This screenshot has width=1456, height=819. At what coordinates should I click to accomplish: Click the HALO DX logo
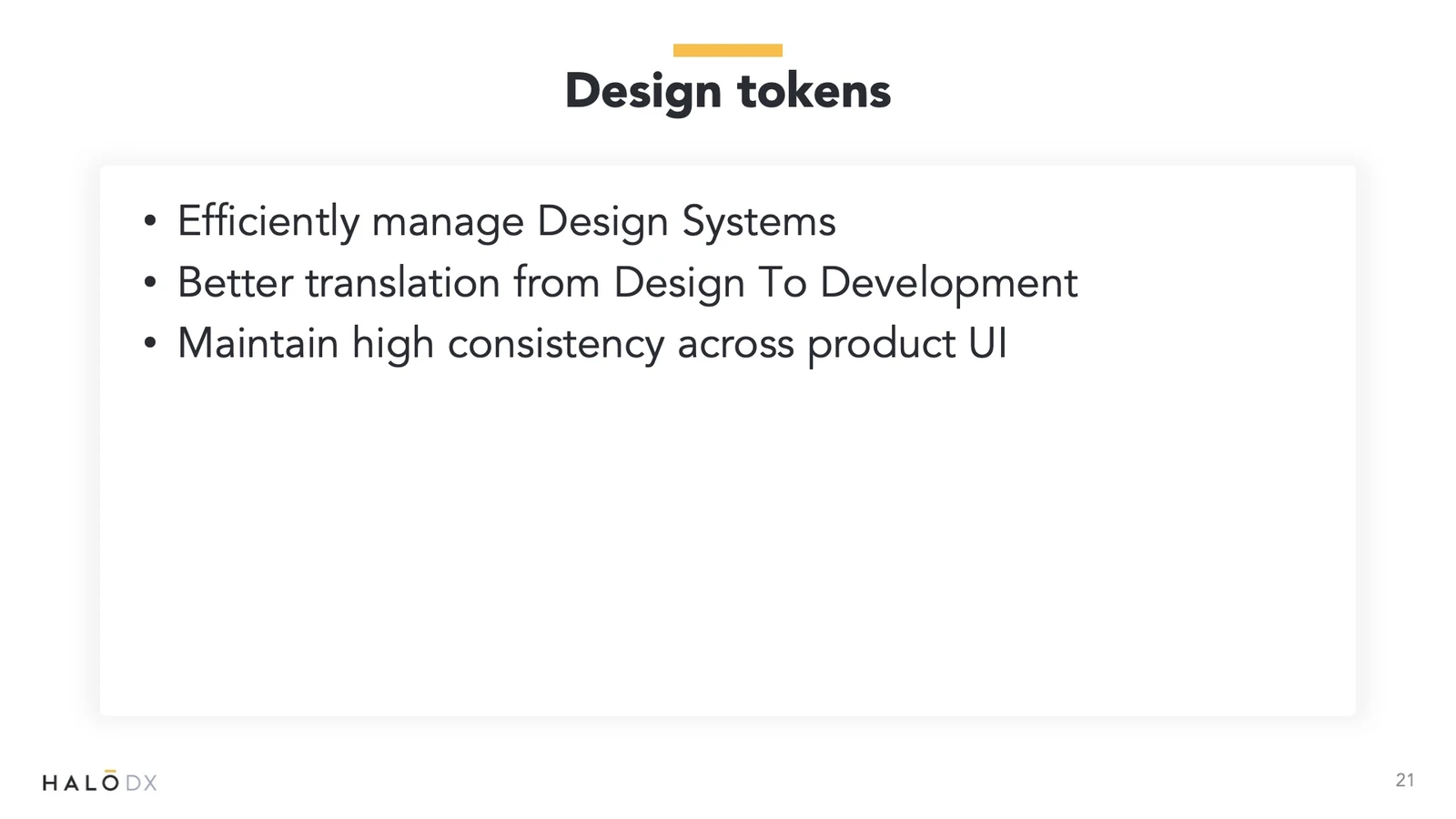click(x=99, y=782)
